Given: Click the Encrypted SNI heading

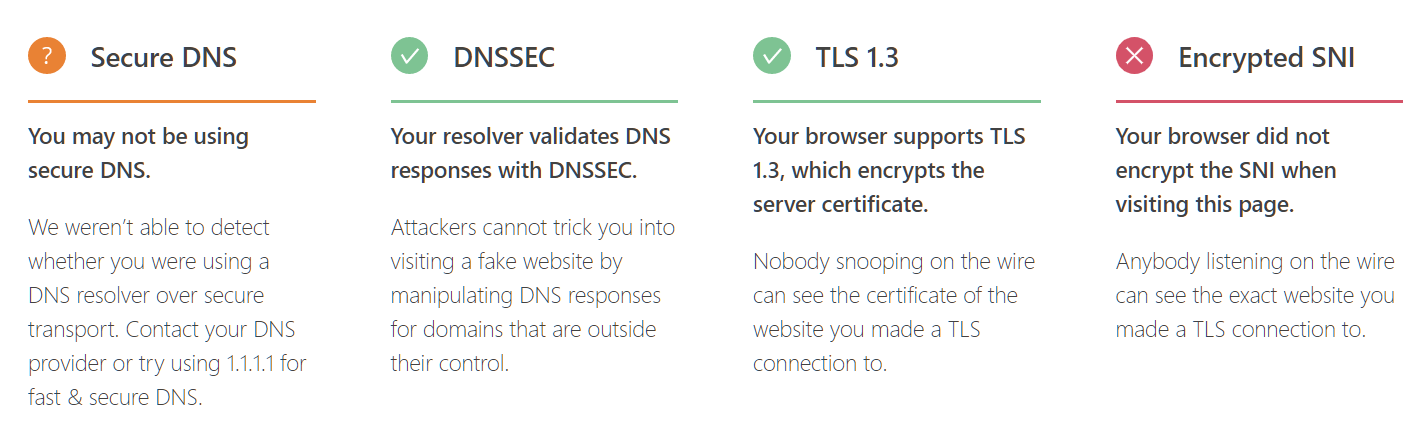Looking at the screenshot, I should tap(1266, 57).
